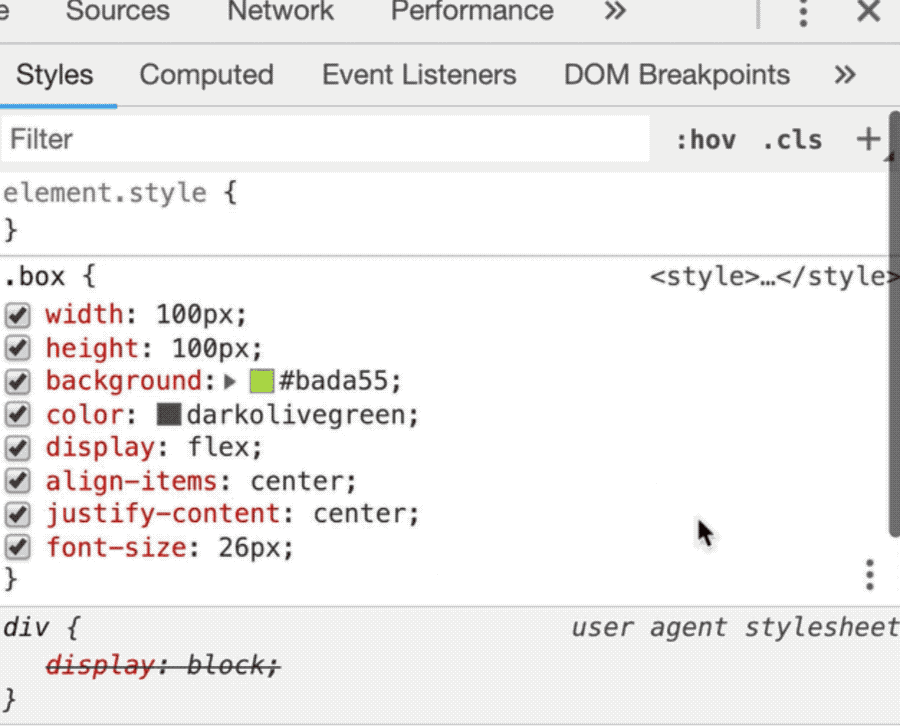Open color picker for #bada55 swatch
Image resolution: width=900 pixels, height=726 pixels.
point(262,382)
